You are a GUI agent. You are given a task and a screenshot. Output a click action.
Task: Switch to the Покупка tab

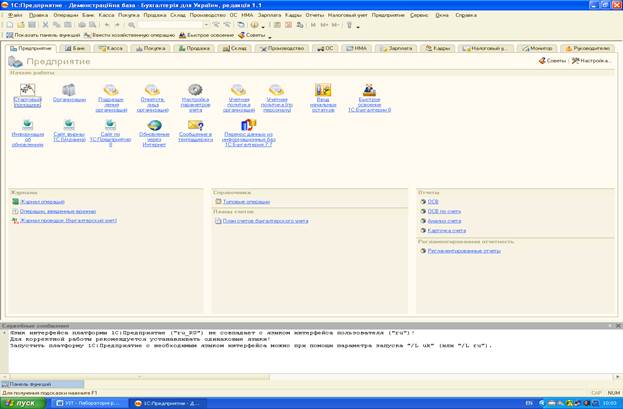[x=151, y=48]
